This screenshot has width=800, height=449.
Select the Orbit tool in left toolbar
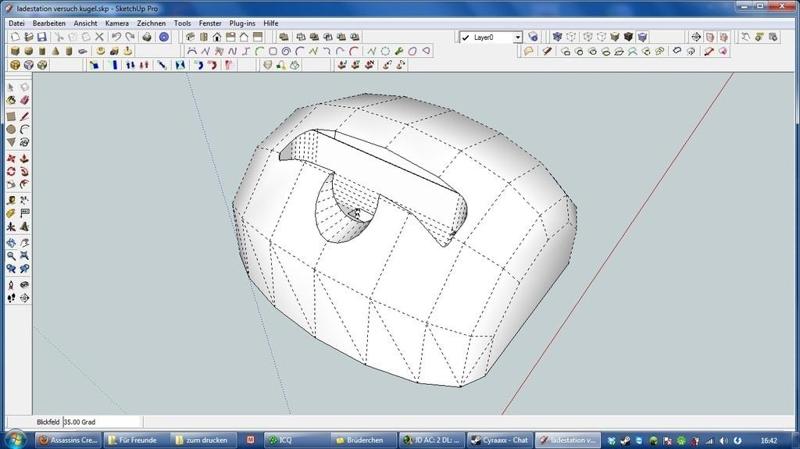point(11,242)
